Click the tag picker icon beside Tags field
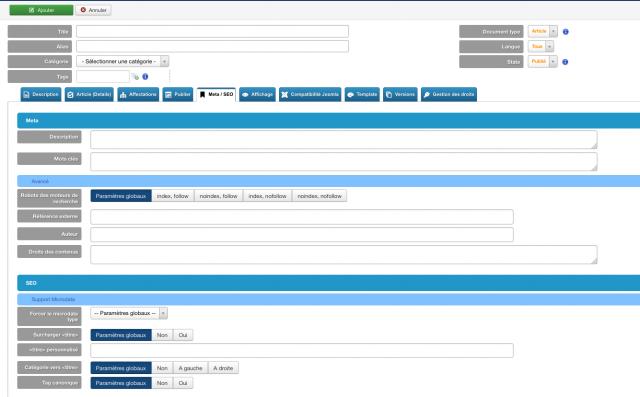The height and width of the screenshot is (397, 640). pyautogui.click(x=135, y=77)
